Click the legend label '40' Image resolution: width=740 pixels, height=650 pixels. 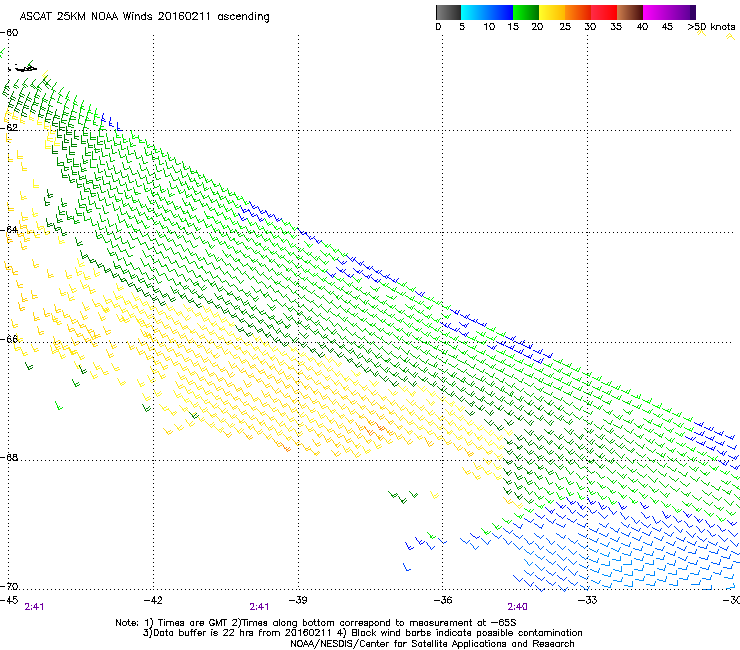coord(642,27)
